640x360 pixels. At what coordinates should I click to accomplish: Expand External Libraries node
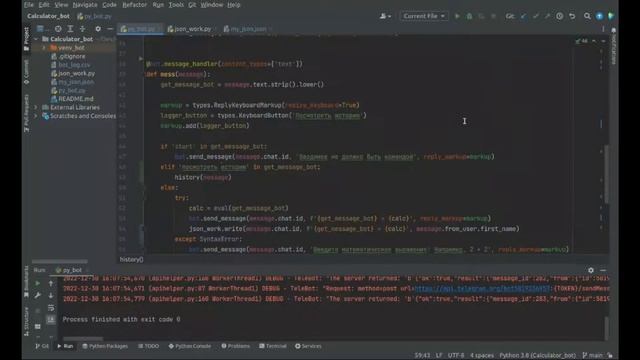pyautogui.click(x=36, y=107)
